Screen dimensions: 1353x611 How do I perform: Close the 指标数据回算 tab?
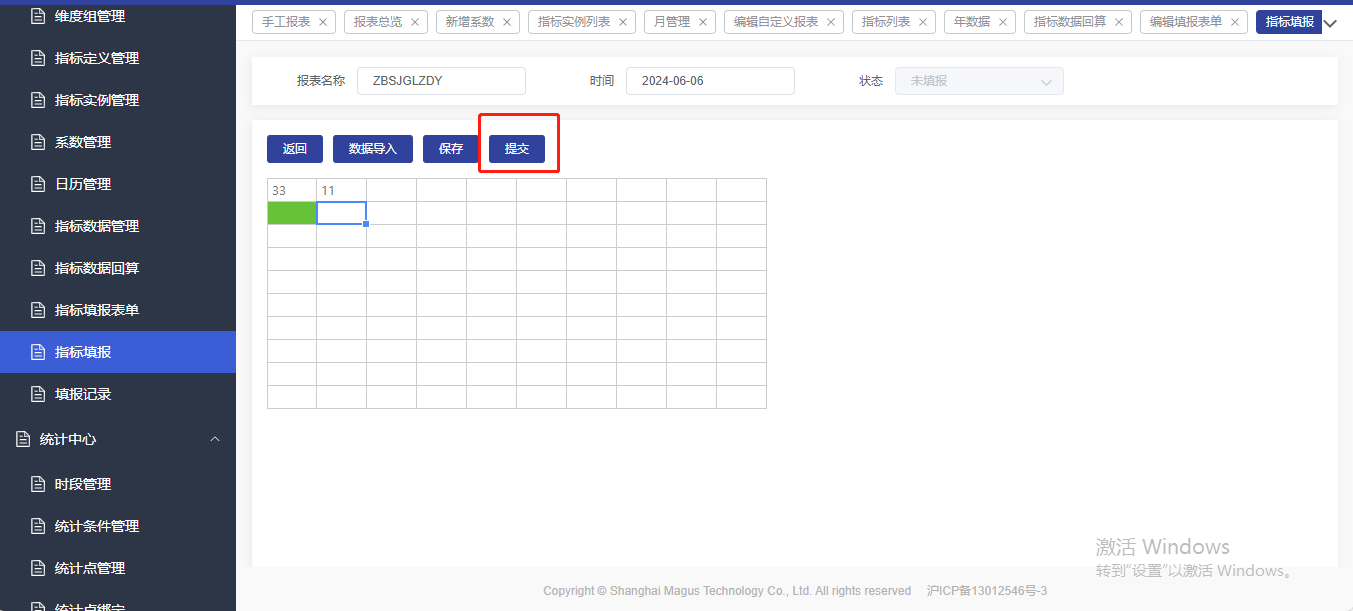[x=1119, y=22]
